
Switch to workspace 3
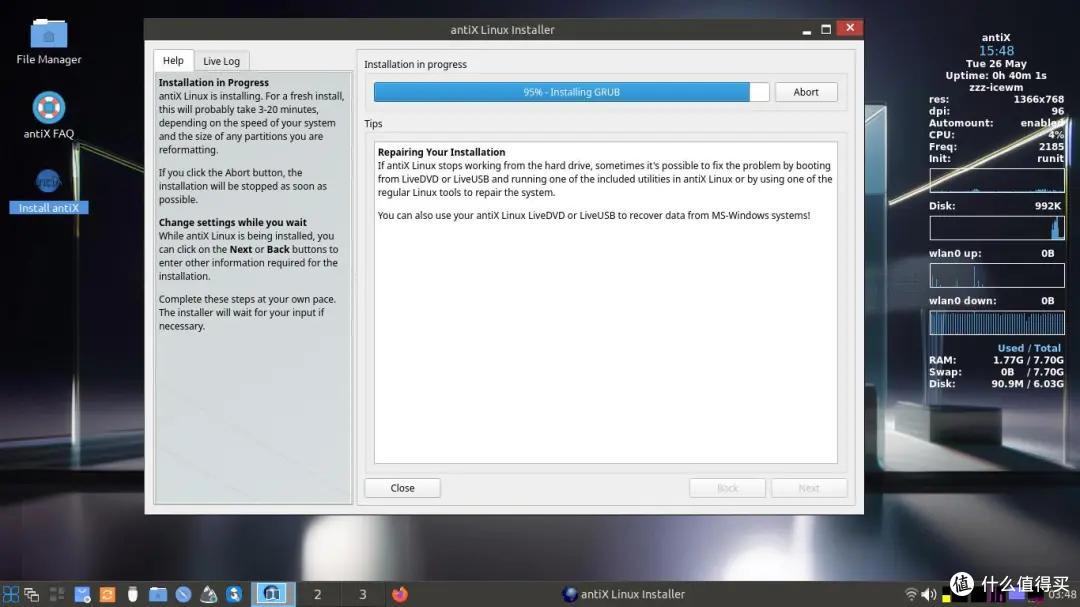click(x=363, y=594)
